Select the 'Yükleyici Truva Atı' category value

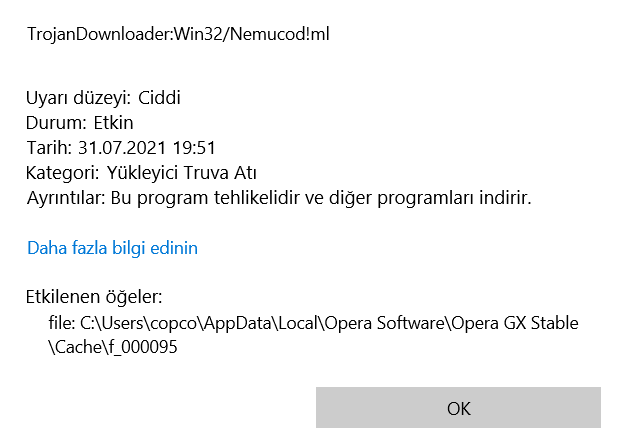pos(180,173)
